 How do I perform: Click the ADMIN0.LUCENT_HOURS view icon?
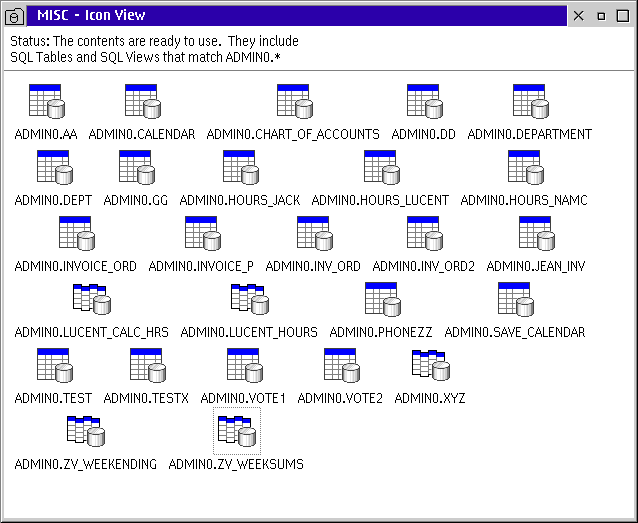click(249, 299)
